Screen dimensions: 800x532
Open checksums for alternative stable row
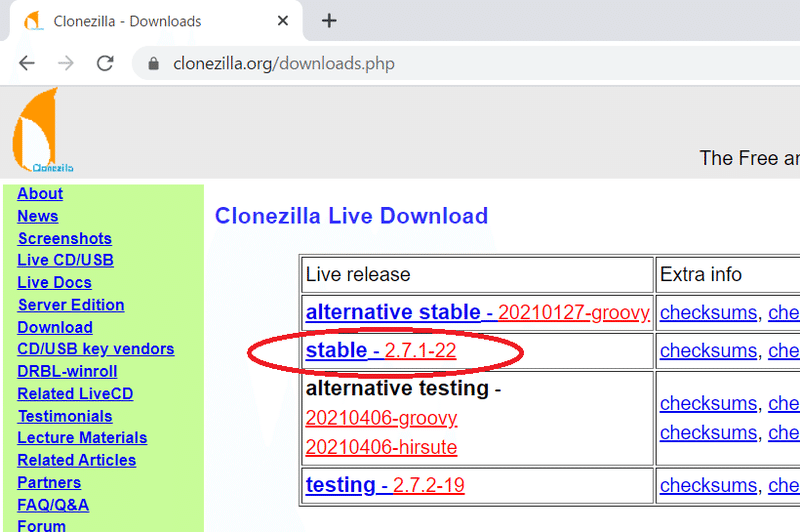click(x=708, y=313)
